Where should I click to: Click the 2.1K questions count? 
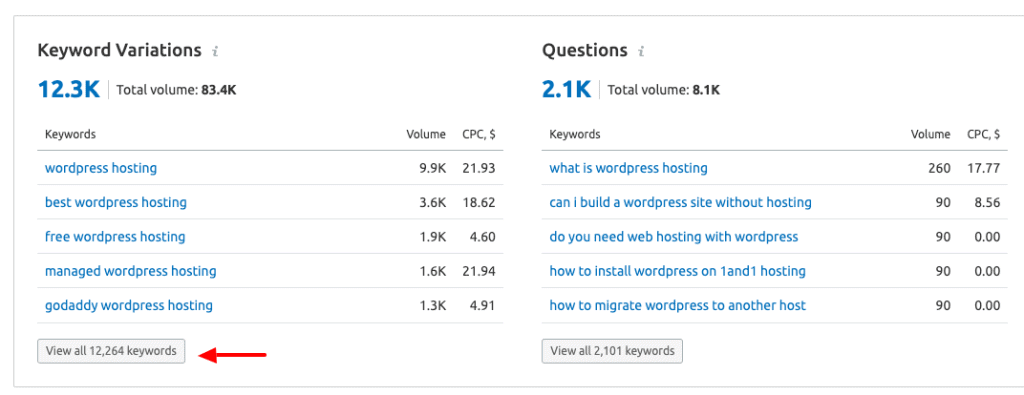(566, 89)
